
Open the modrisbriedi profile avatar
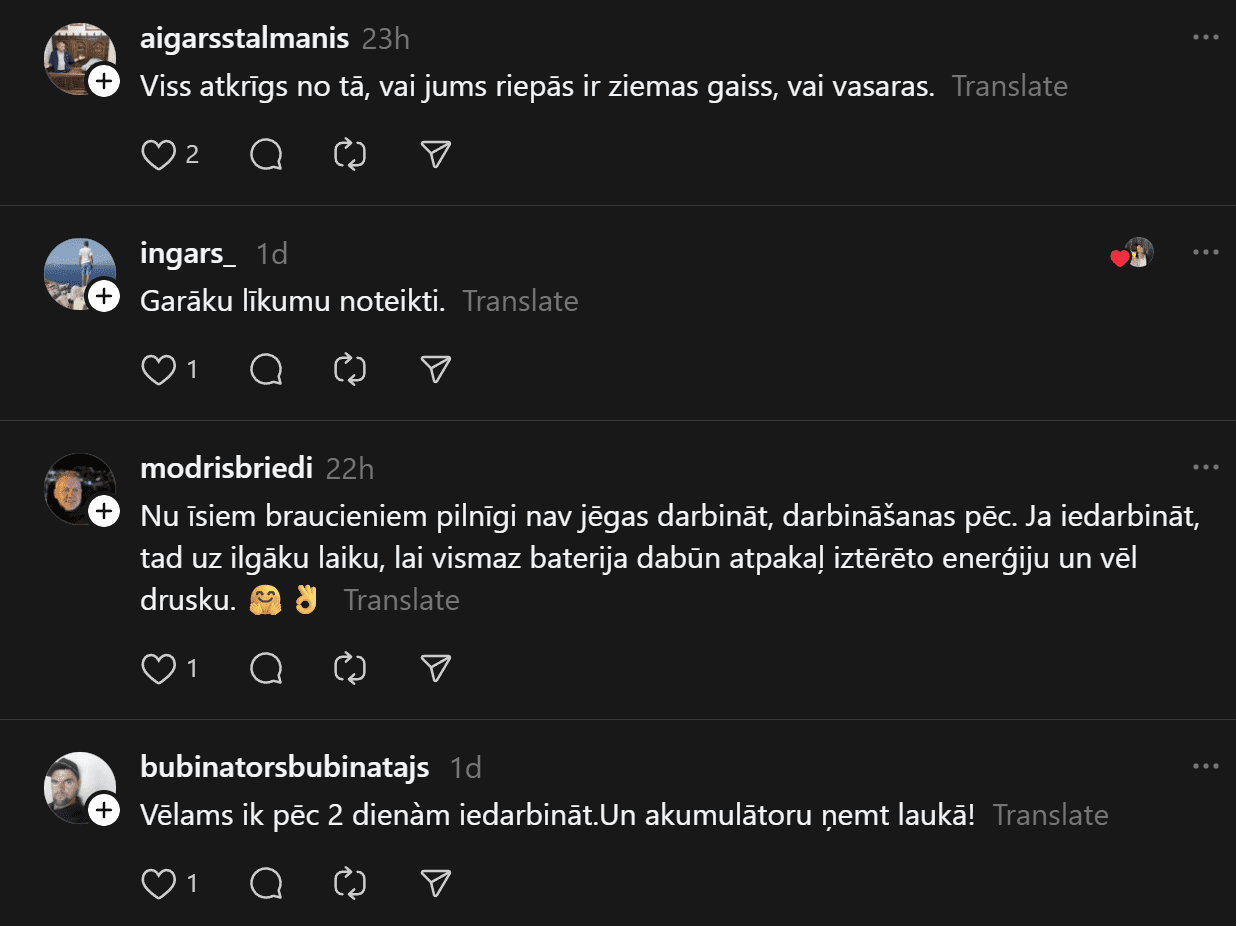(78, 488)
